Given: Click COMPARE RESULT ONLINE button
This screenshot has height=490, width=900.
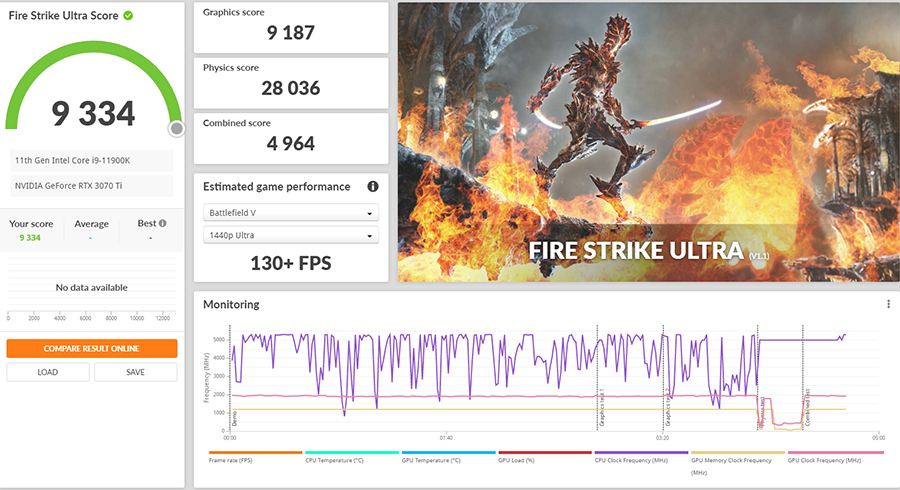Looking at the screenshot, I should 92,348.
